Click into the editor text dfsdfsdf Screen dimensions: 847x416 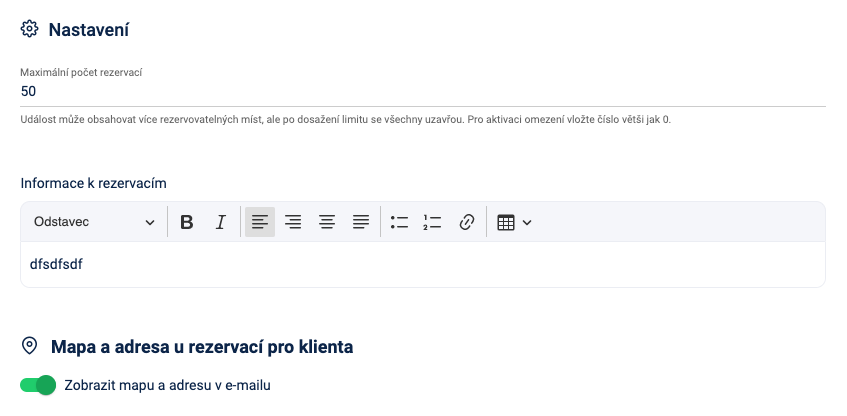tap(56, 264)
